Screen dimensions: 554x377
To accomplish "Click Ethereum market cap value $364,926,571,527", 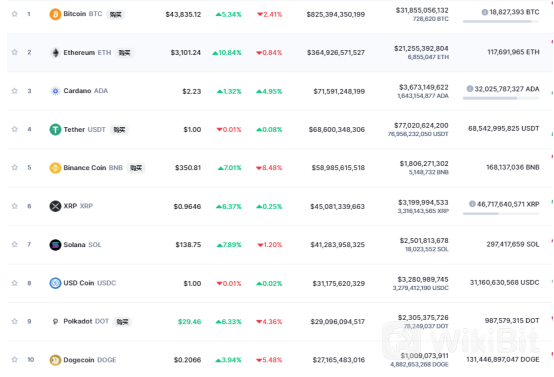I will 336,53.
